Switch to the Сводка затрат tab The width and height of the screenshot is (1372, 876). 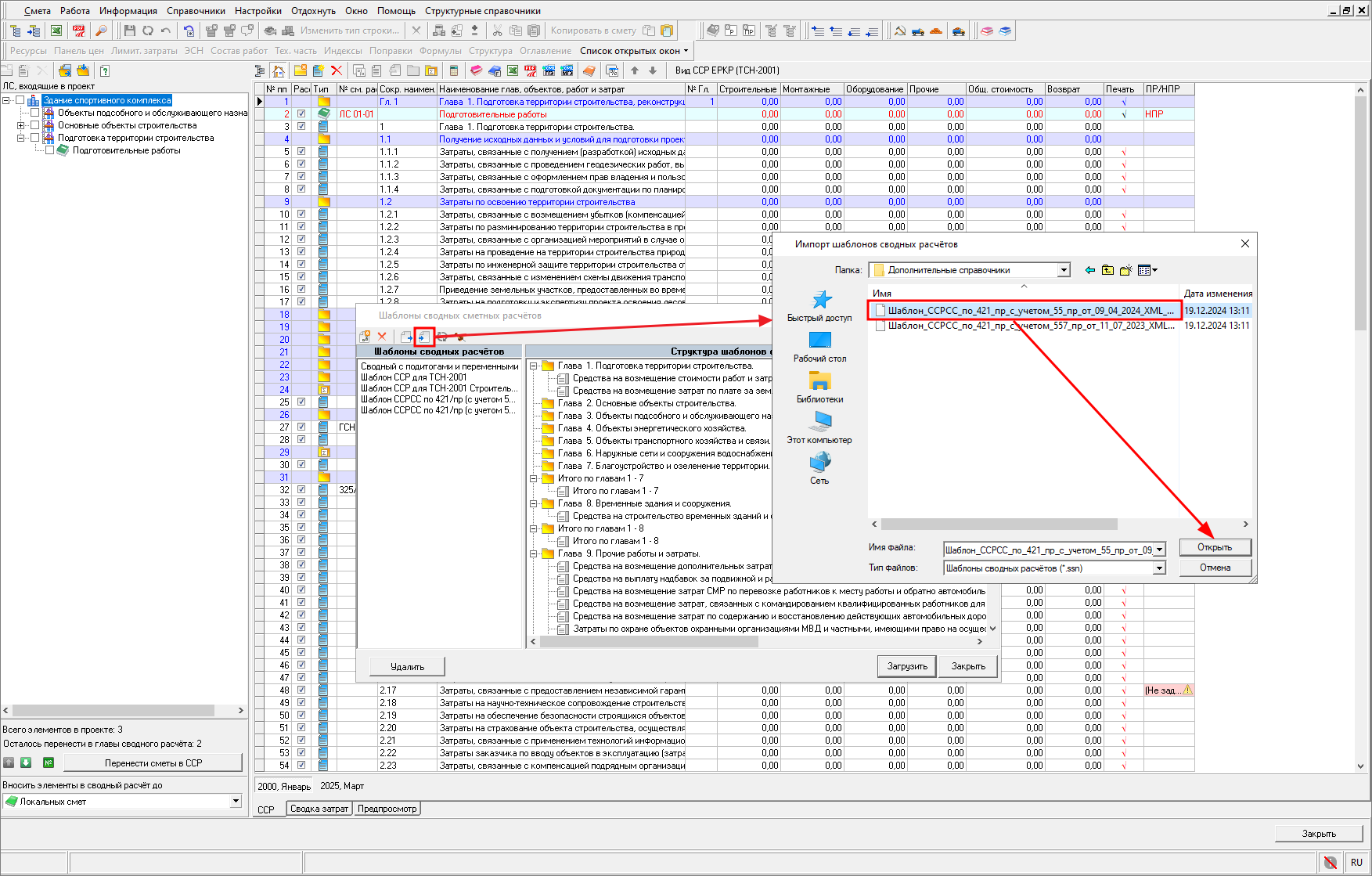click(x=319, y=809)
